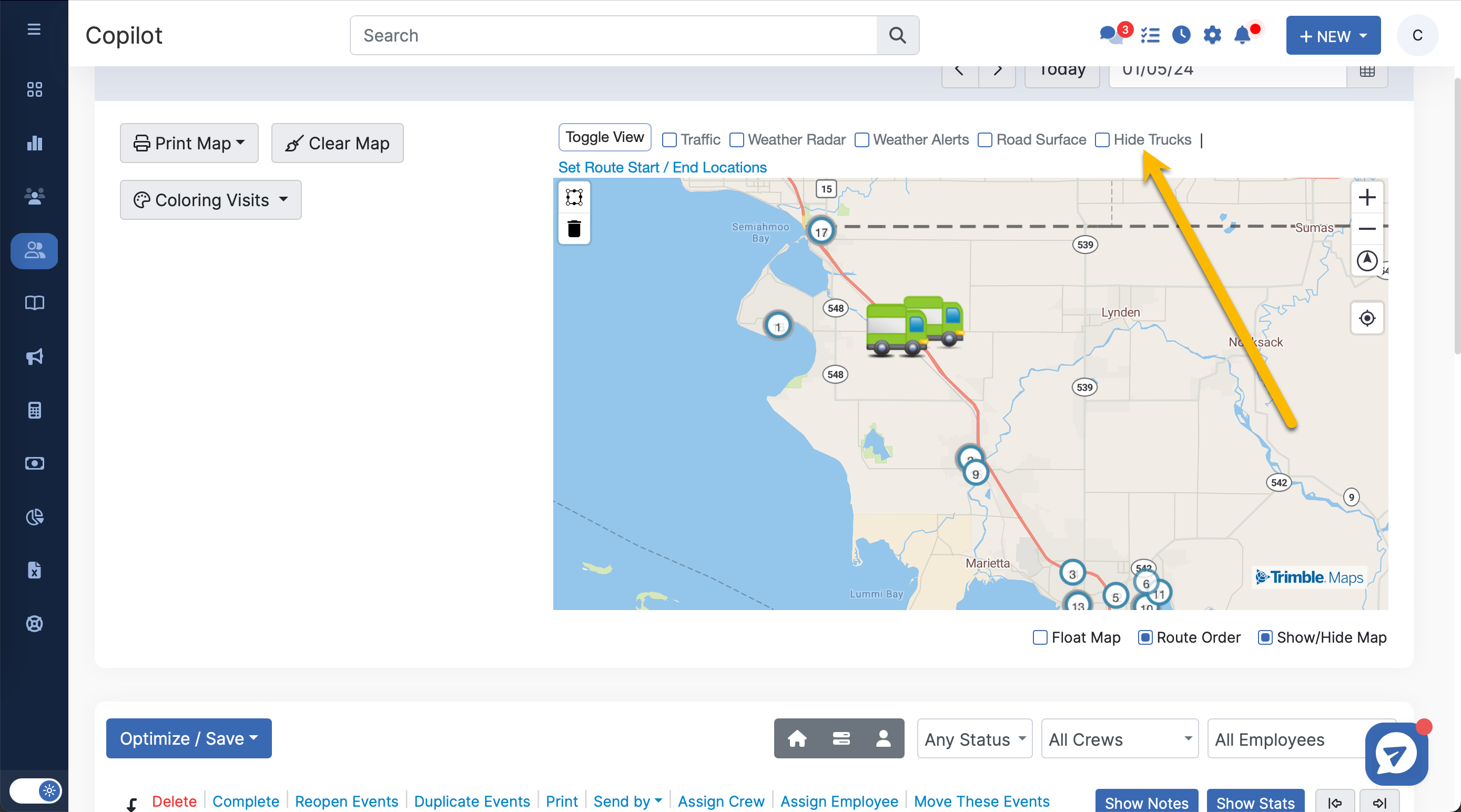Open the + NEW dropdown
Viewport: 1461px width, 812px height.
pos(1333,35)
